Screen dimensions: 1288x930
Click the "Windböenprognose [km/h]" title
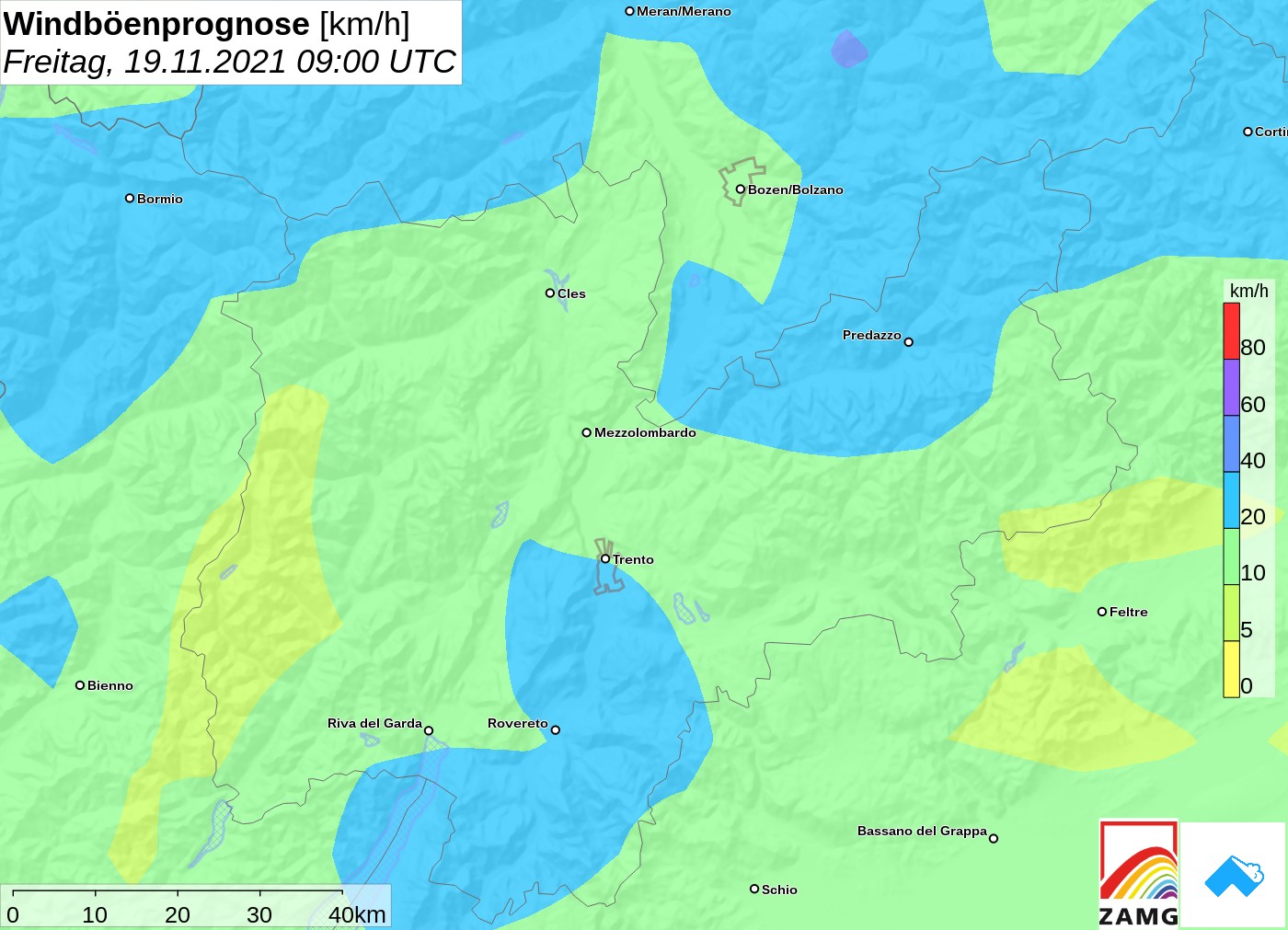coord(207,24)
